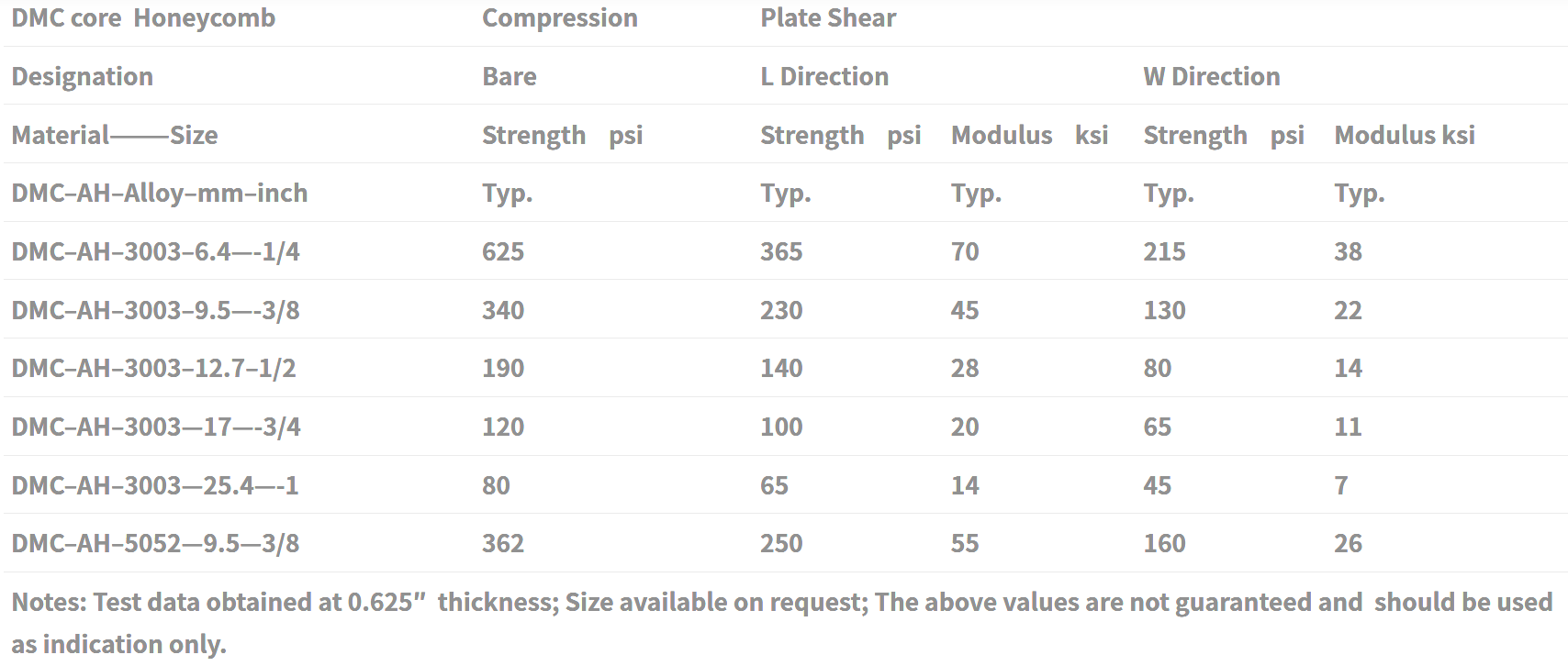Screen dimensions: 1568x666
Task: Click the DMC-AH-5052—9.5—3/8 designation cell
Action: 155,543
